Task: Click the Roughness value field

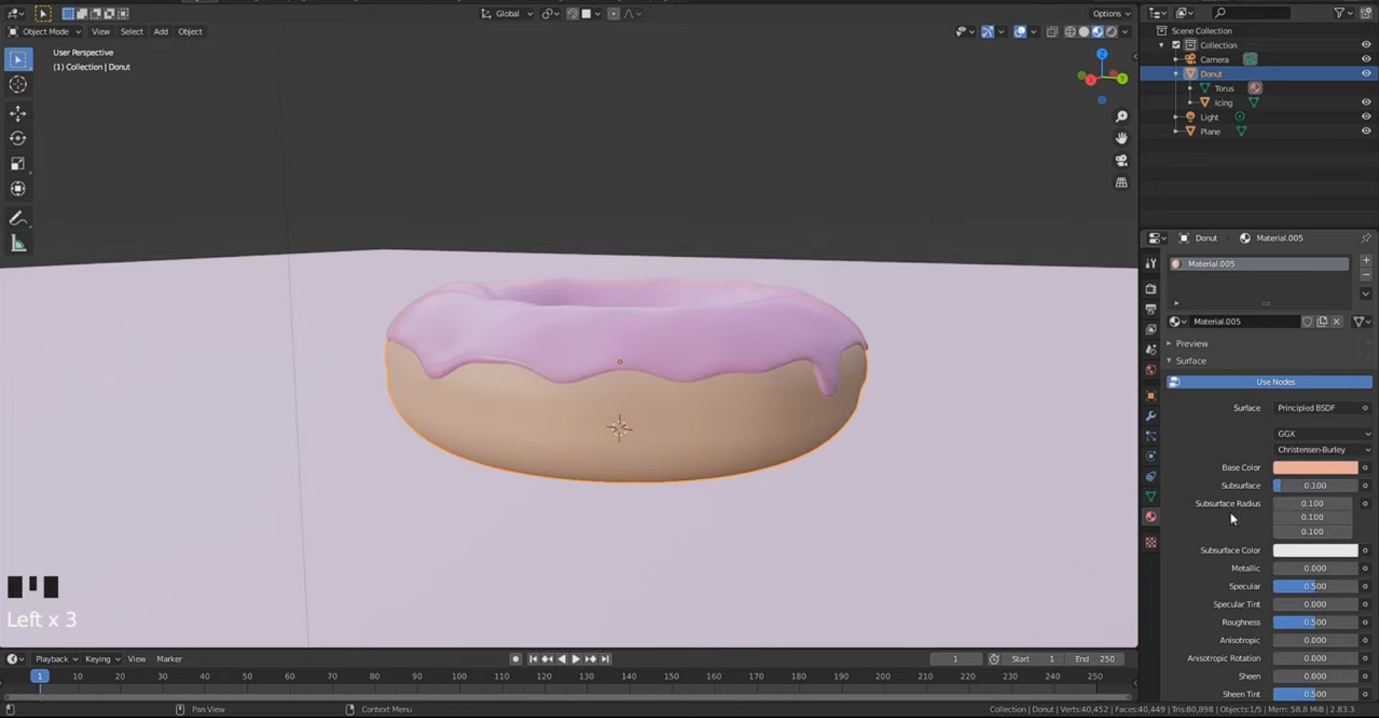Action: (1315, 622)
